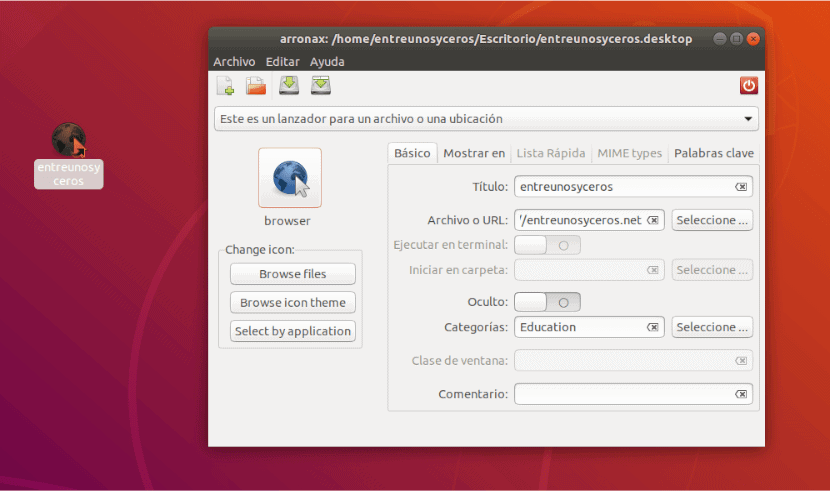Focus the Categorías input field
The image size is (830, 491).
point(589,328)
